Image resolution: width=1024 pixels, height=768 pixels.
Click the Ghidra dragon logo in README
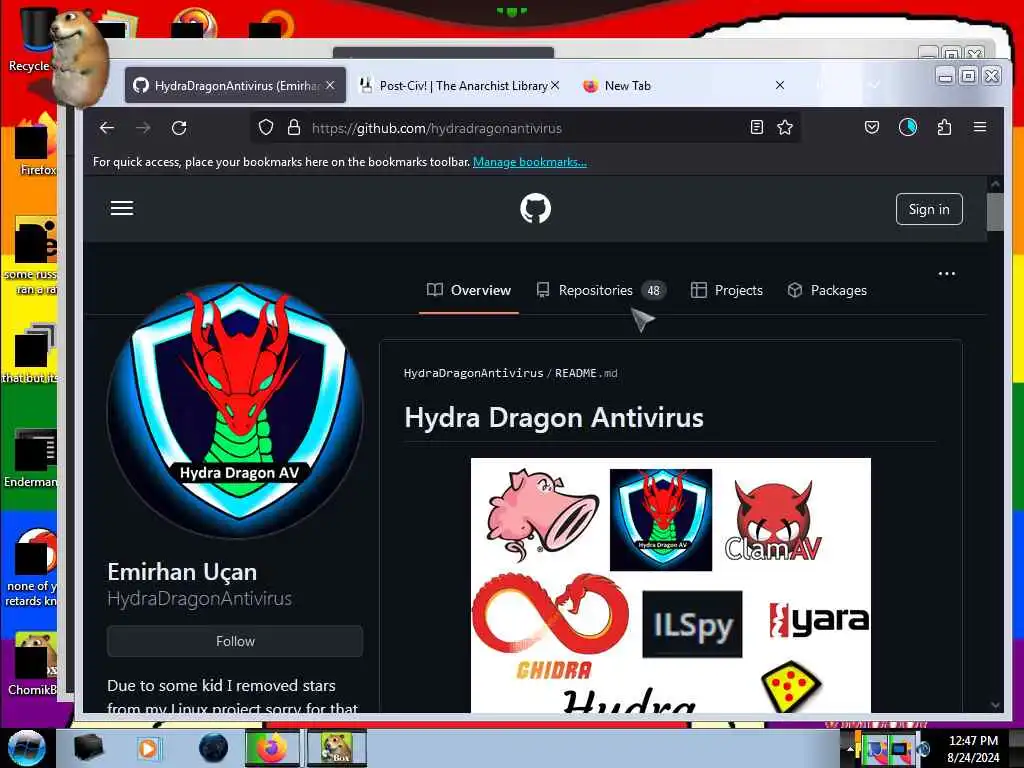(x=551, y=626)
